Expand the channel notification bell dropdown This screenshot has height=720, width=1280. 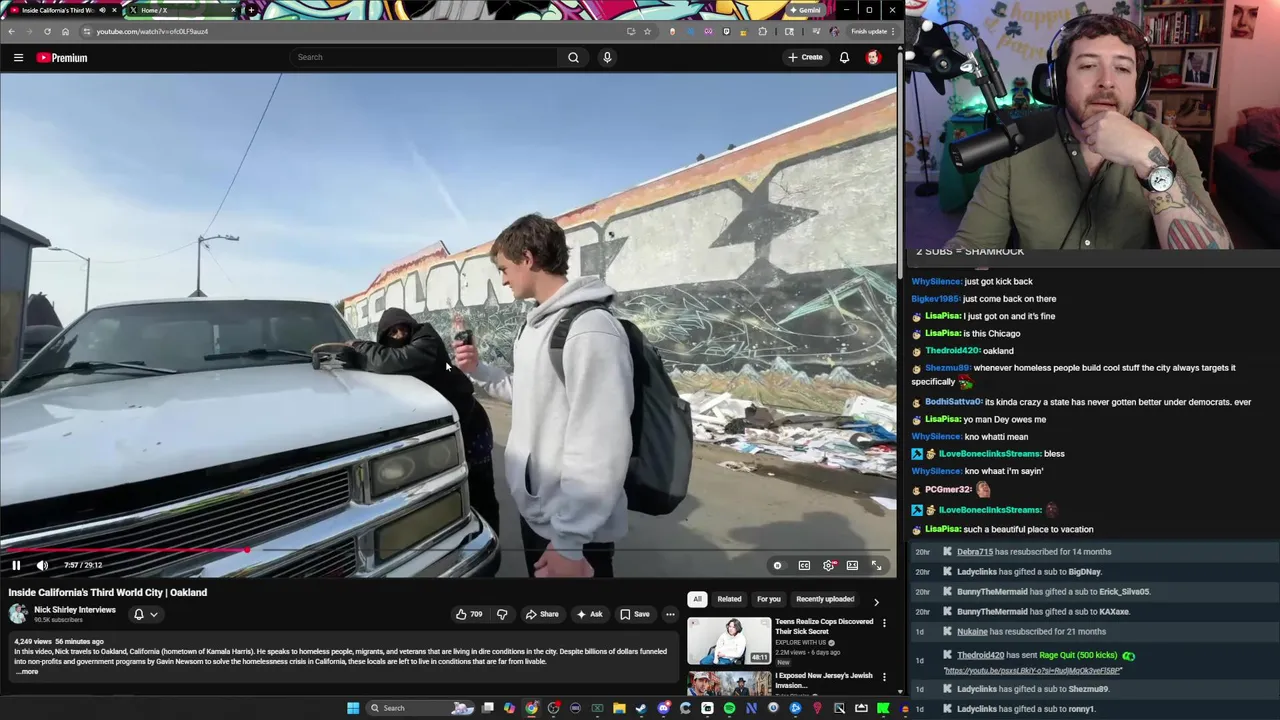tap(145, 614)
